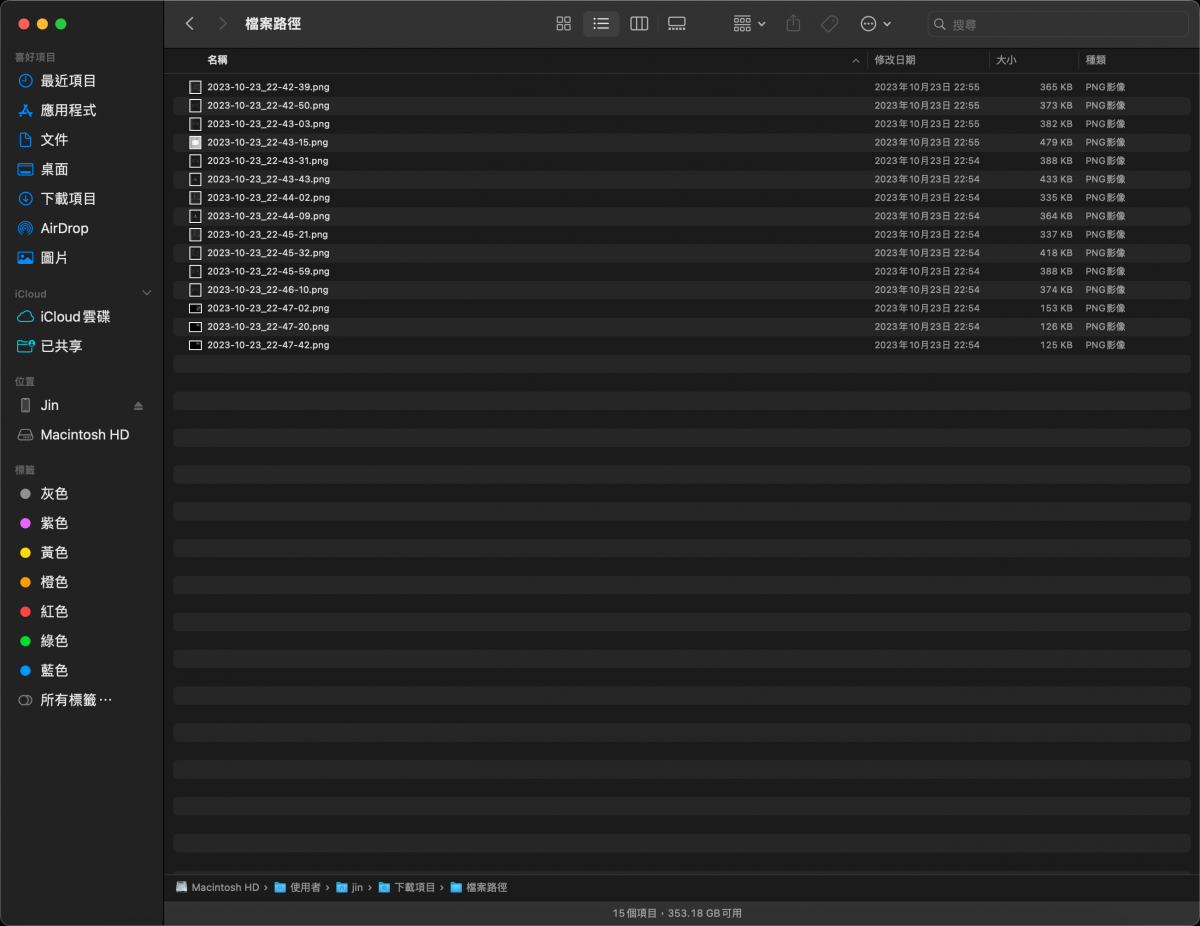Sort by the 名稱 column header
This screenshot has height=926, width=1200.
point(217,60)
